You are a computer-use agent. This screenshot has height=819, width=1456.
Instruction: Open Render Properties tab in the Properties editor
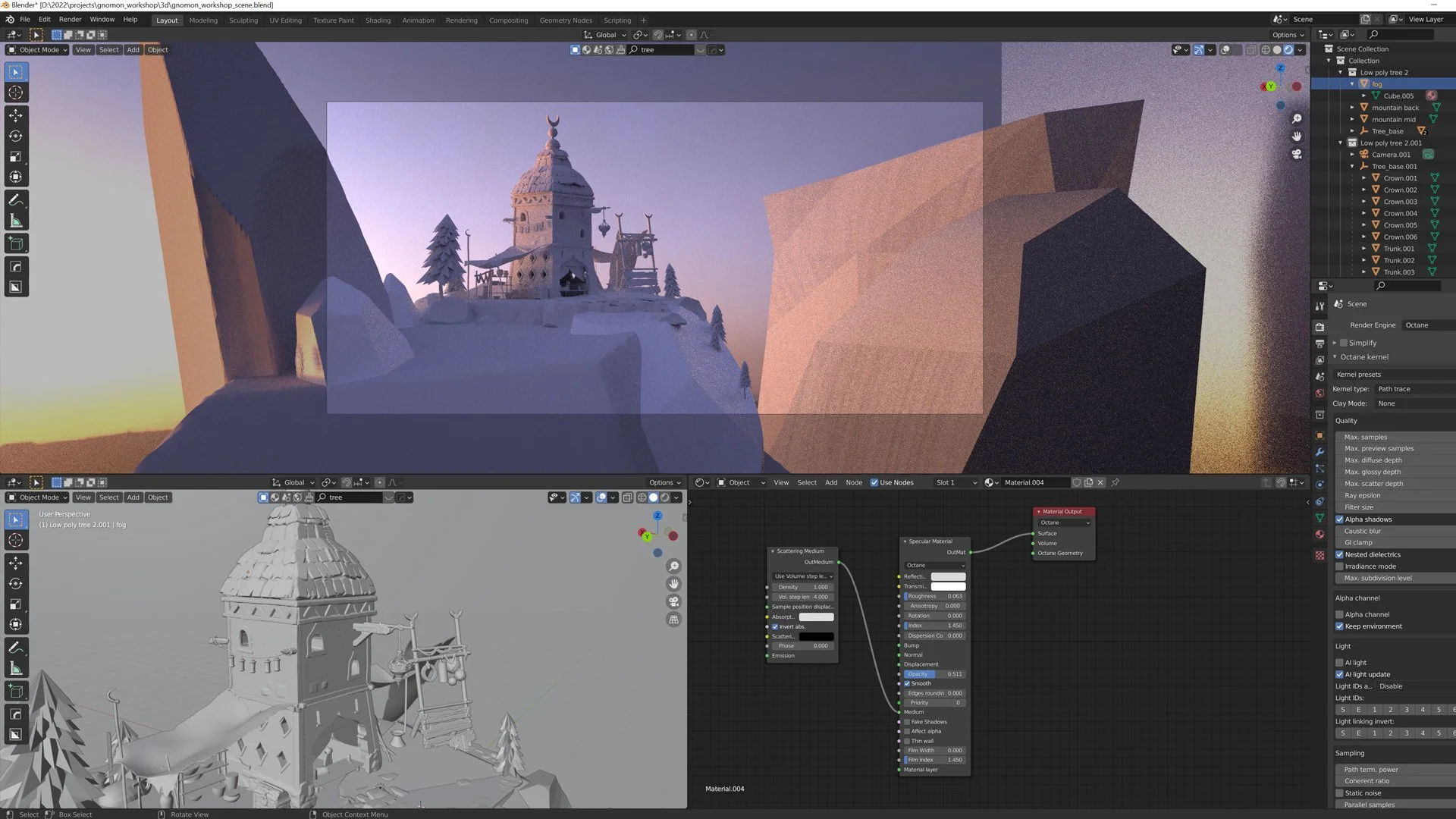coord(1320,327)
